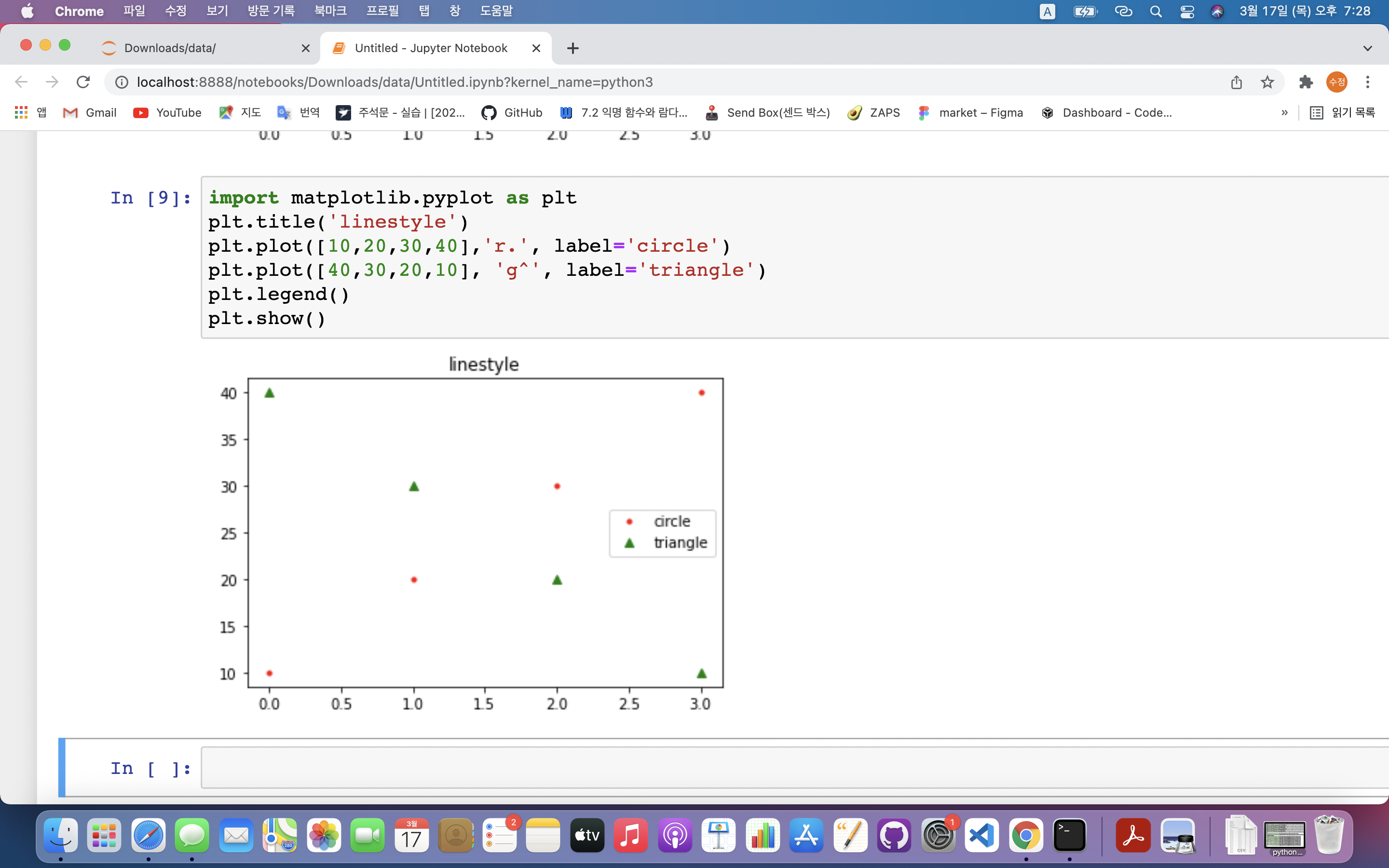
Task: Open the 북마크 menu in menu bar
Action: coord(330,11)
